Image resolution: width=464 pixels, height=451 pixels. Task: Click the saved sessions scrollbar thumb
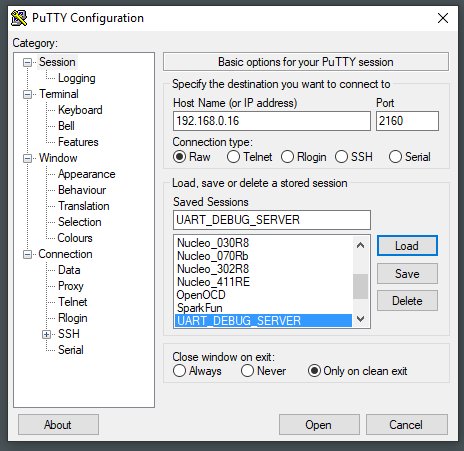coord(360,287)
